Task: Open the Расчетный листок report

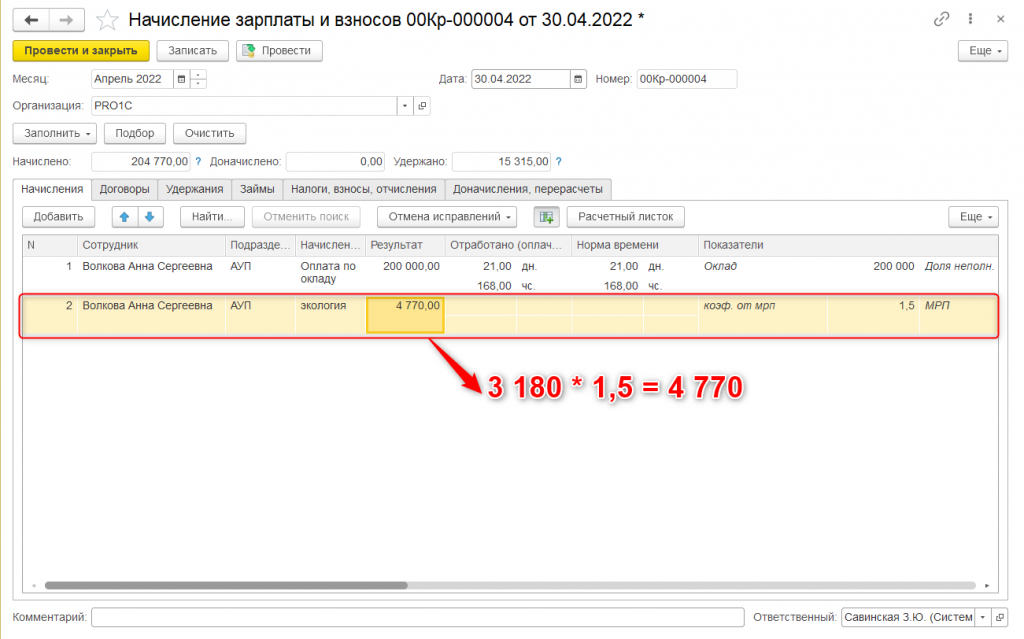Action: [x=626, y=216]
